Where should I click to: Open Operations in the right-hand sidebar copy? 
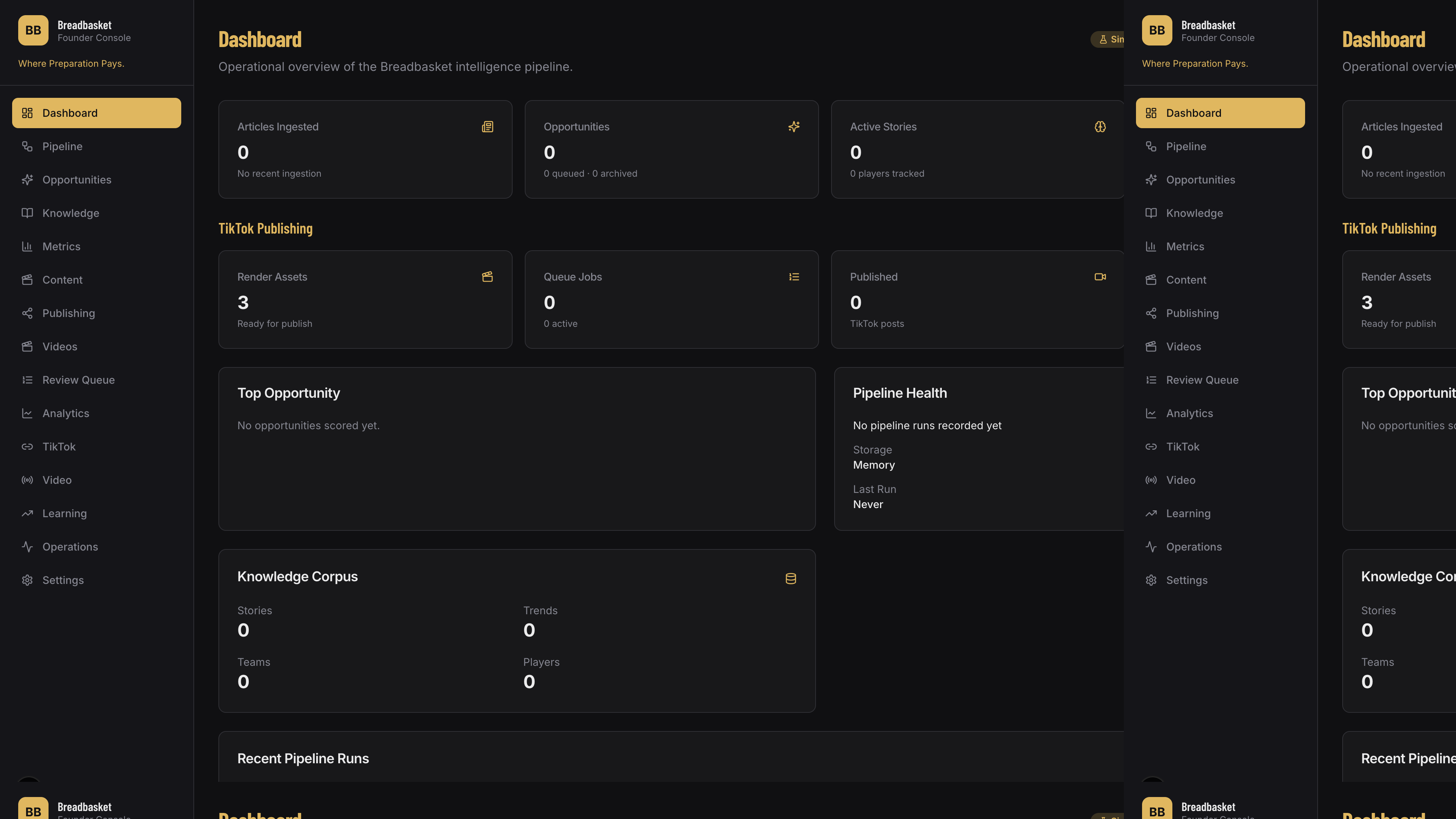point(1220,546)
